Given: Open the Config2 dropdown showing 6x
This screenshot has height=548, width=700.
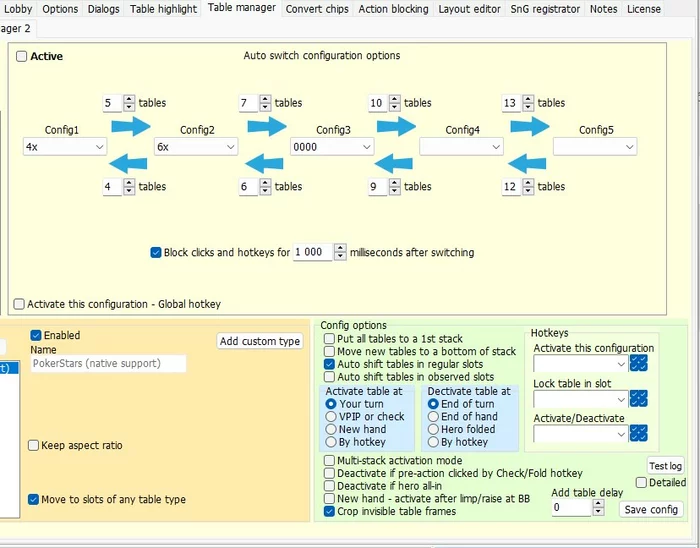Looking at the screenshot, I should point(196,147).
